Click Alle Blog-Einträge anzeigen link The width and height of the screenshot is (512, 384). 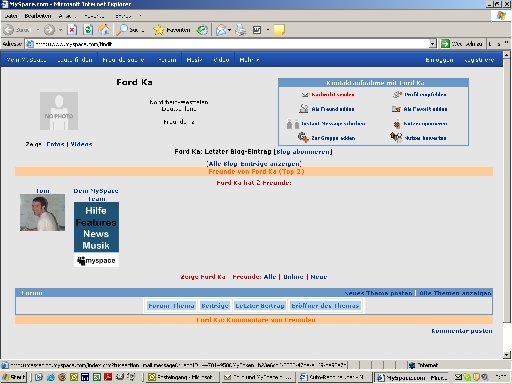pos(254,164)
